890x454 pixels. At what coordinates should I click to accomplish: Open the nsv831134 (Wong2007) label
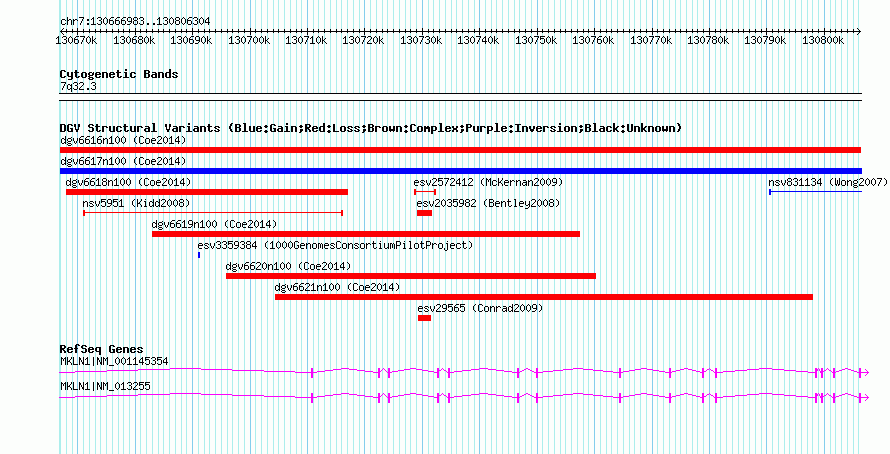pos(828,182)
